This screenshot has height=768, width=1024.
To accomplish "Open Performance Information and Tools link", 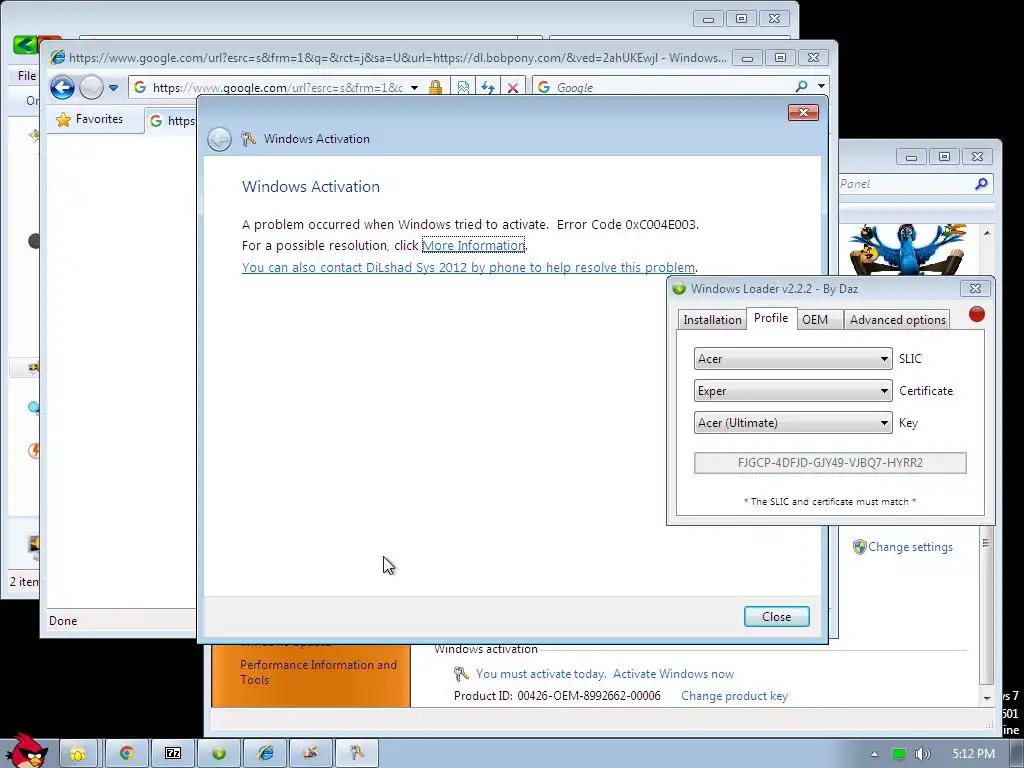I will click(318, 672).
